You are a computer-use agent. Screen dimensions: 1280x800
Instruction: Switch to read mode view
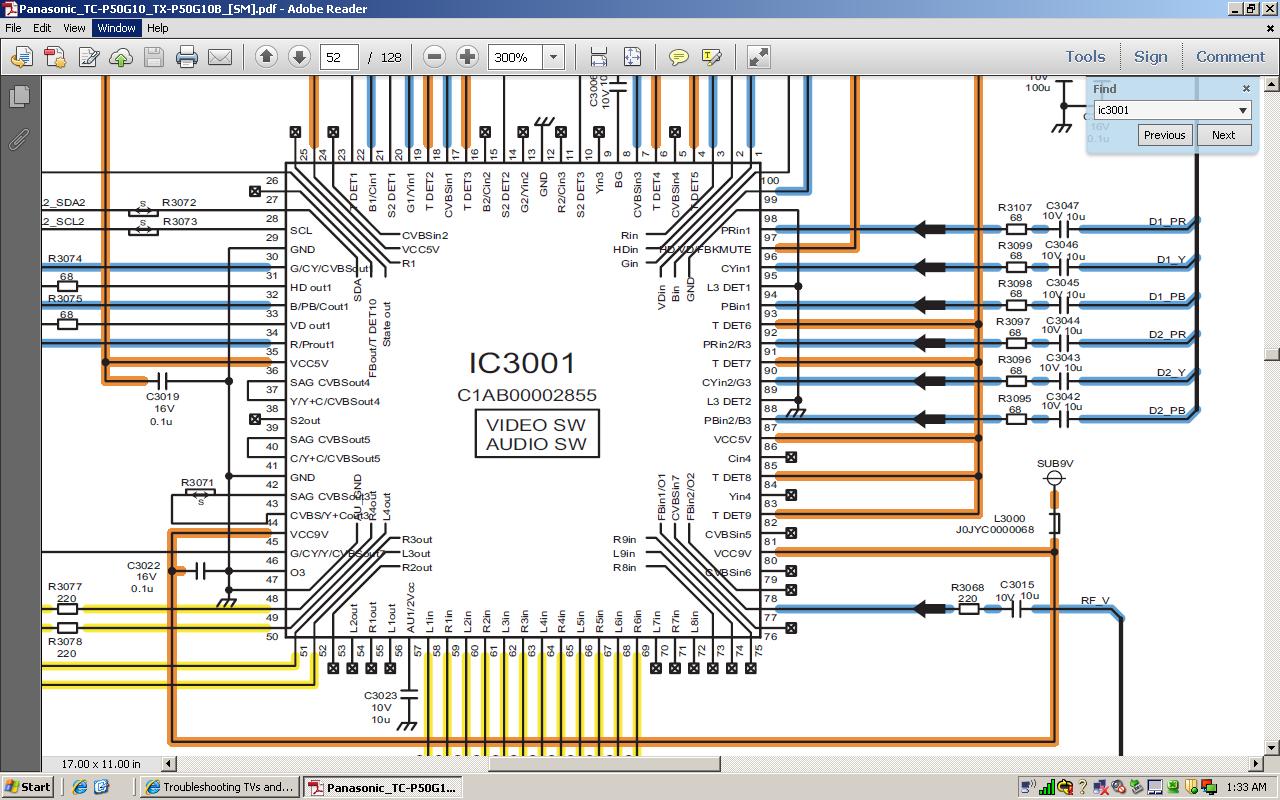point(759,57)
